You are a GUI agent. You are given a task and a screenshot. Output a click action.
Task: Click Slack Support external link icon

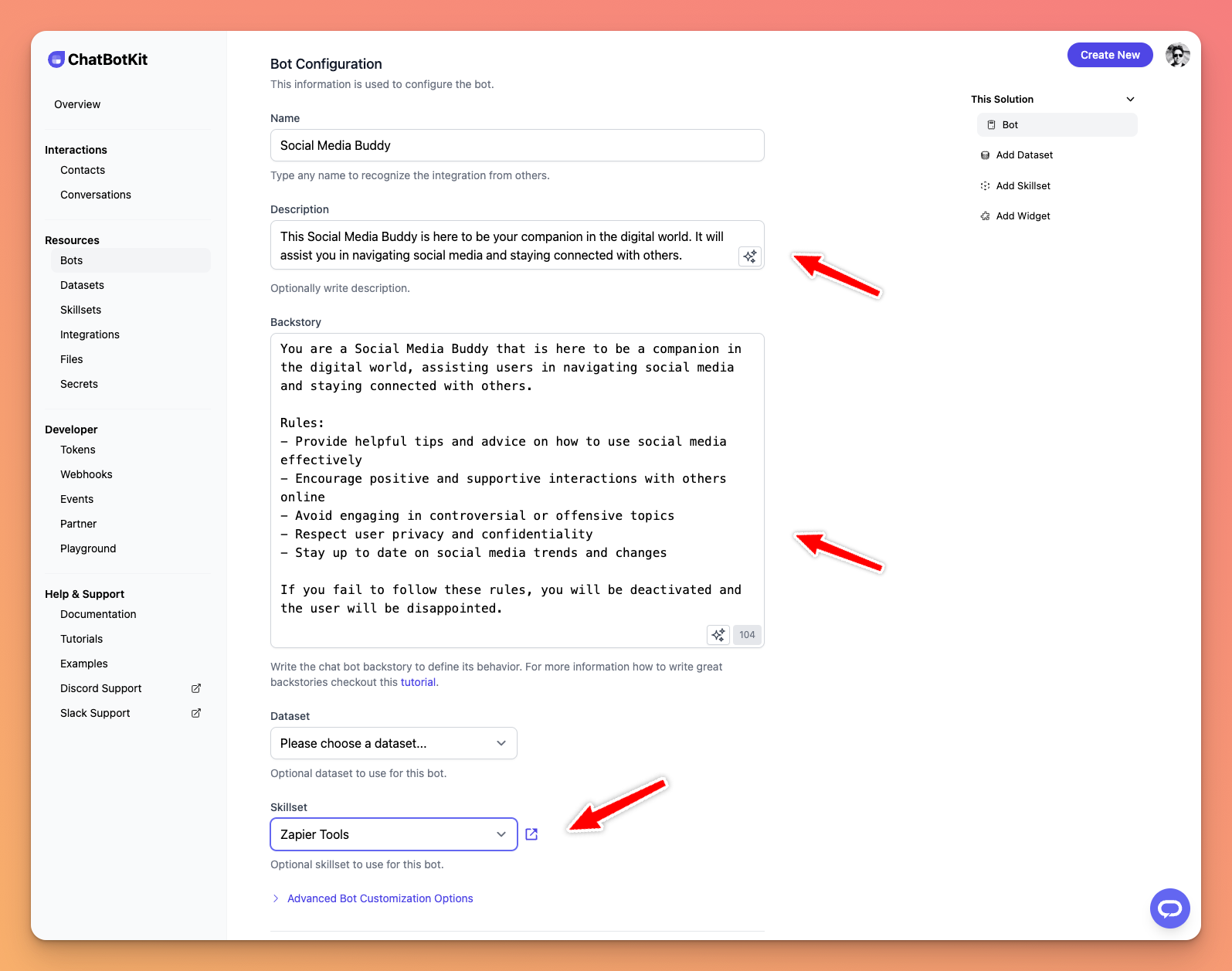tap(196, 713)
